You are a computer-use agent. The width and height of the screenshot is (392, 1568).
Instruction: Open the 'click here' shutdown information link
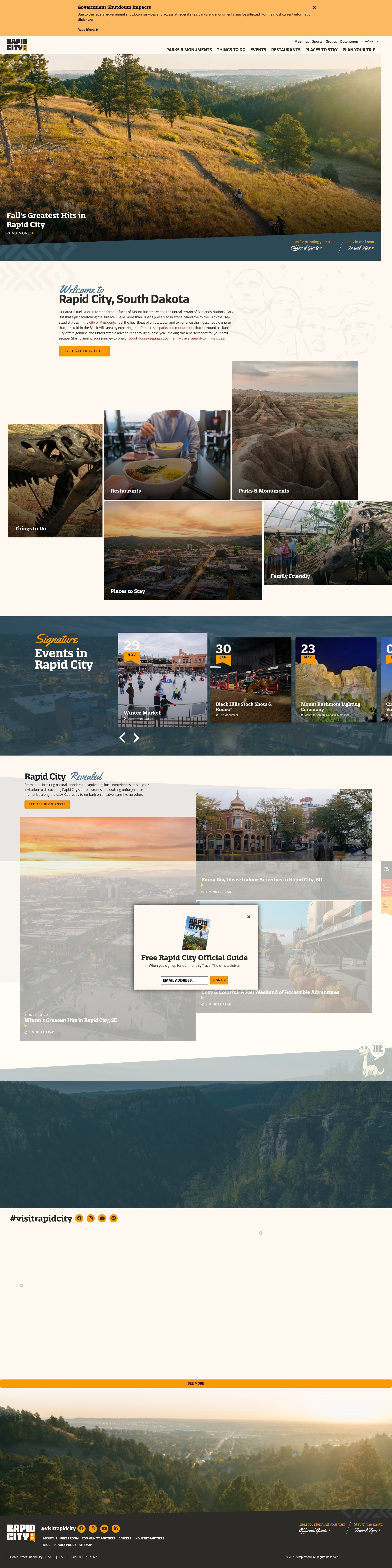85,19
